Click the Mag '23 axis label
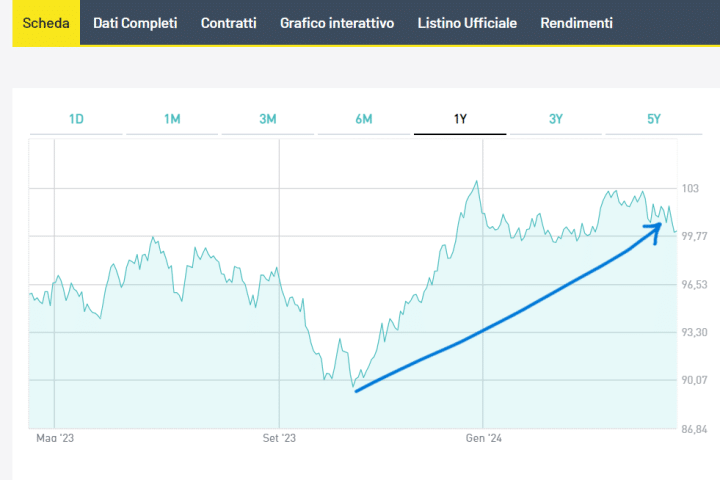Screen dimensions: 720x480 pos(55,438)
